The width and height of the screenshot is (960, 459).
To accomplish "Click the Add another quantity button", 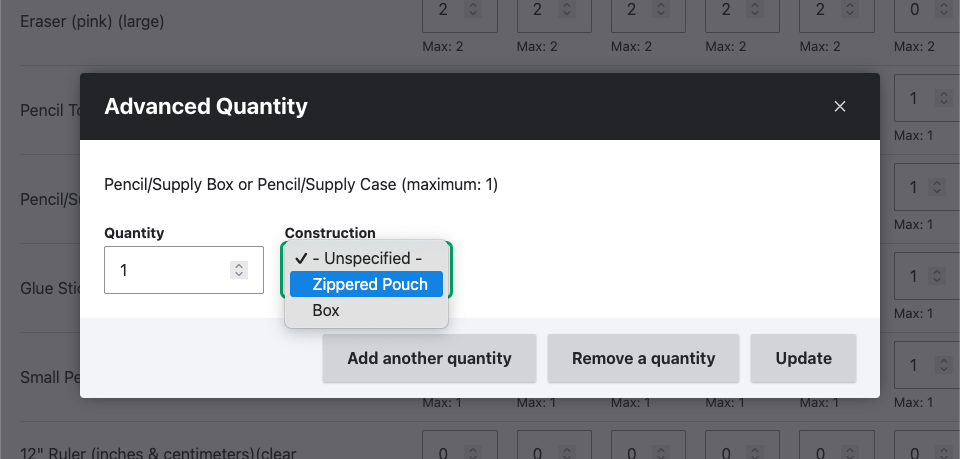I will [429, 358].
